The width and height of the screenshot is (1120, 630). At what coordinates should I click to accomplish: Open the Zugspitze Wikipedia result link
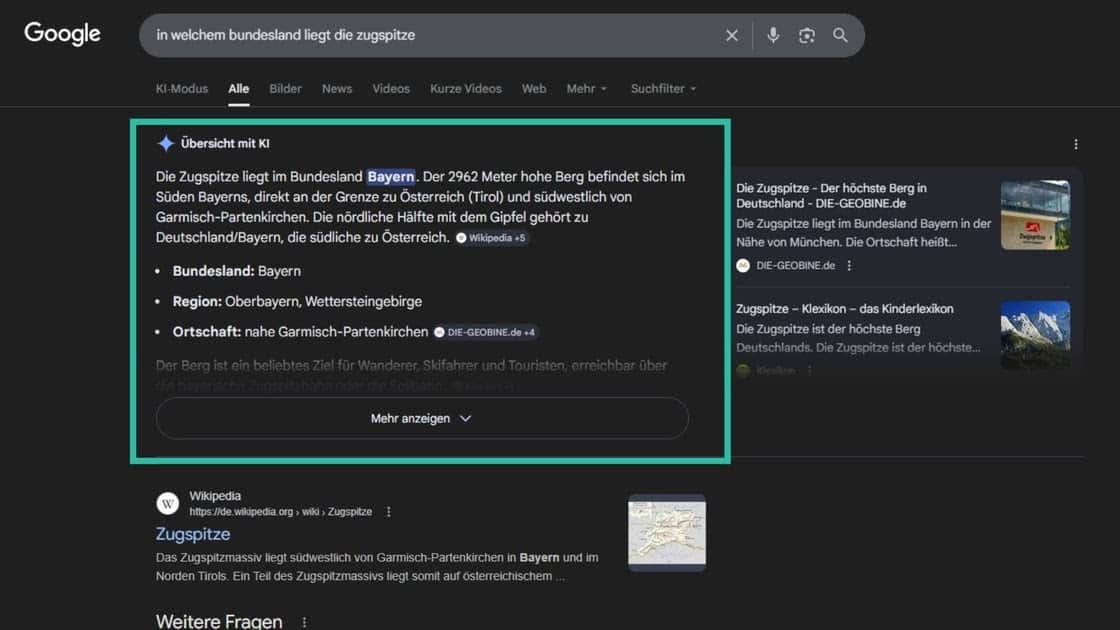click(192, 533)
